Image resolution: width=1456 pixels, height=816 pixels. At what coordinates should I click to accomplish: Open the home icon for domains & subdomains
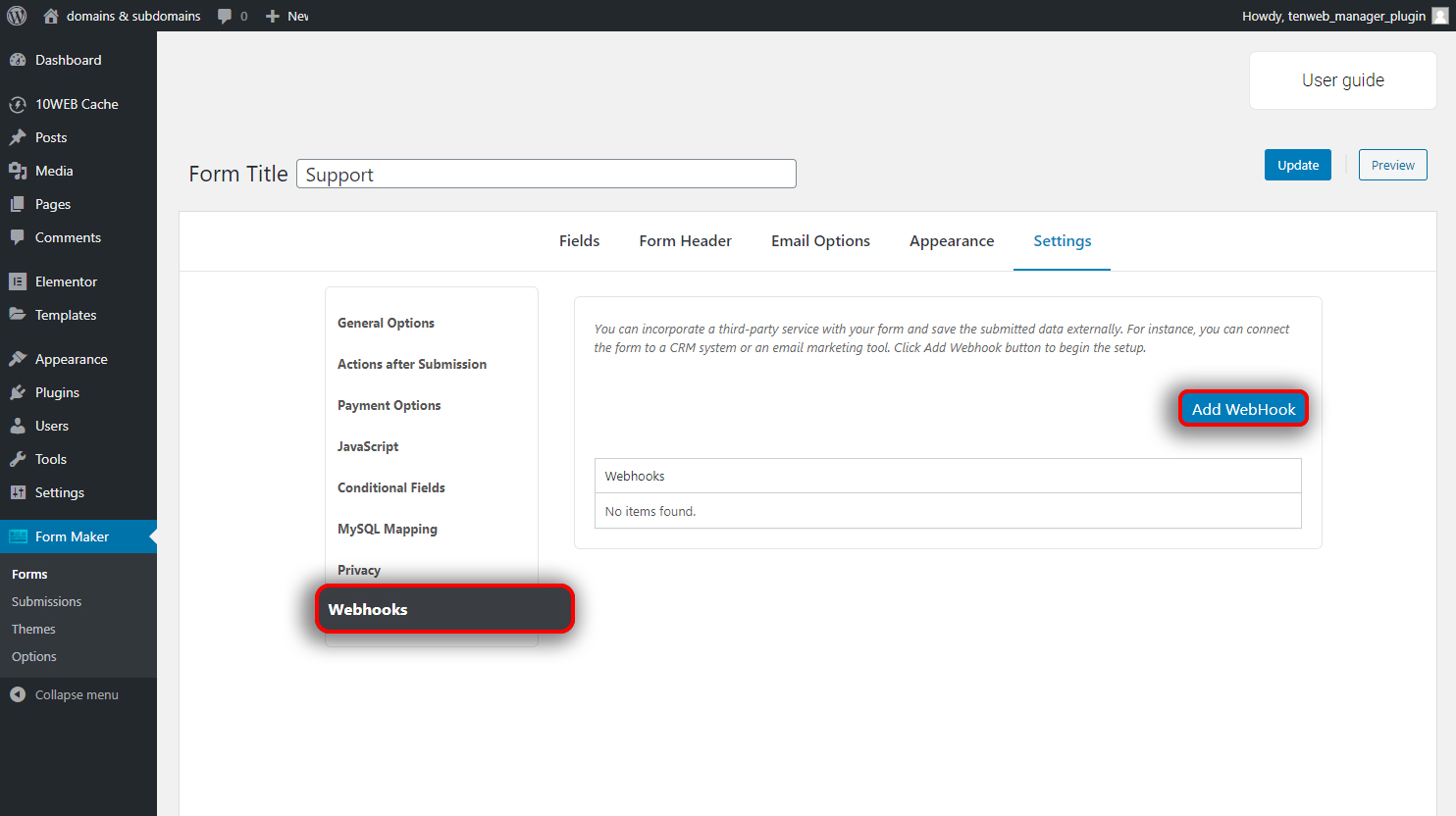[51, 16]
